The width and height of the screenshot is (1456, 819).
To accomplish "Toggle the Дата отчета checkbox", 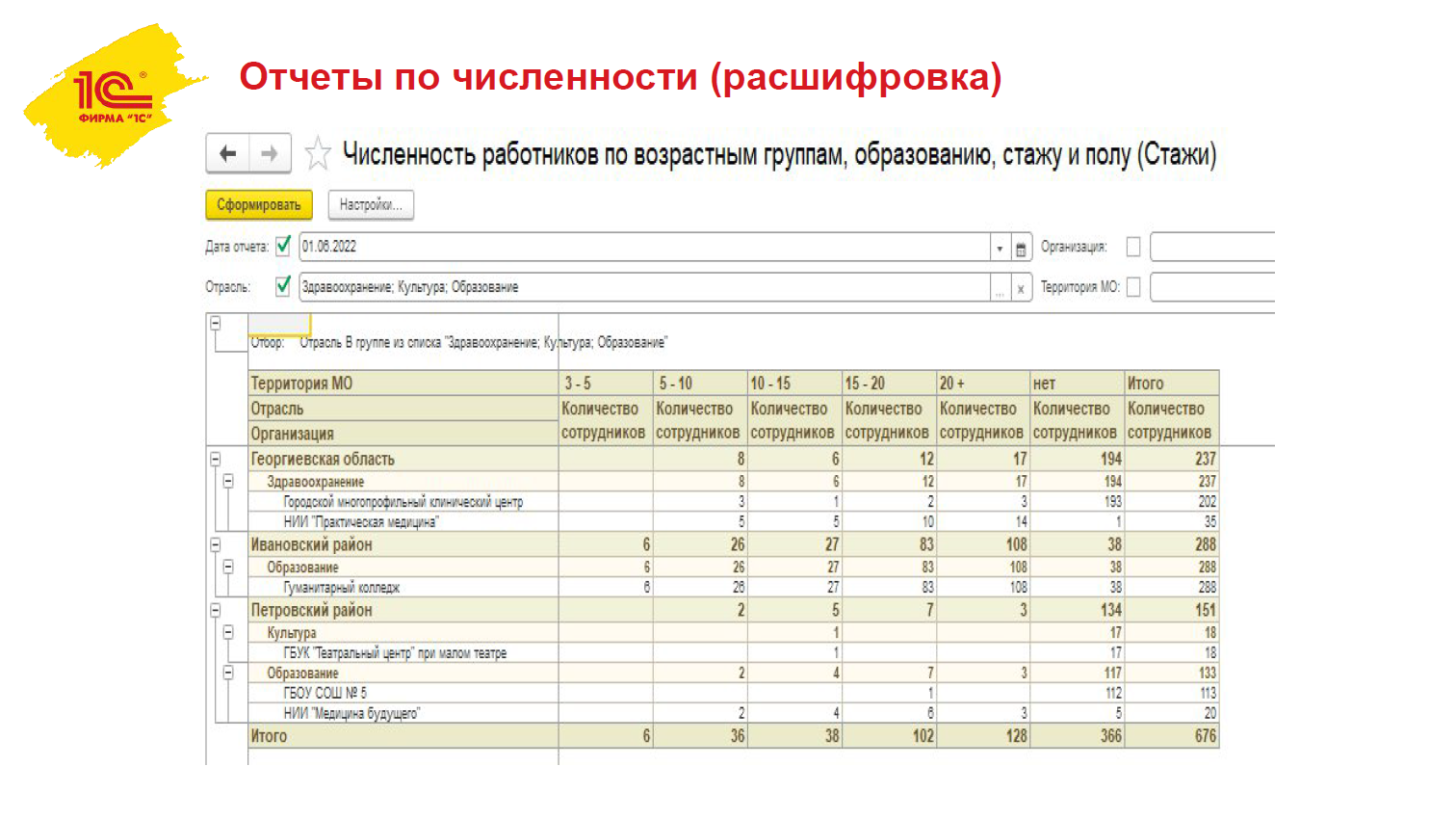I will pyautogui.click(x=283, y=246).
